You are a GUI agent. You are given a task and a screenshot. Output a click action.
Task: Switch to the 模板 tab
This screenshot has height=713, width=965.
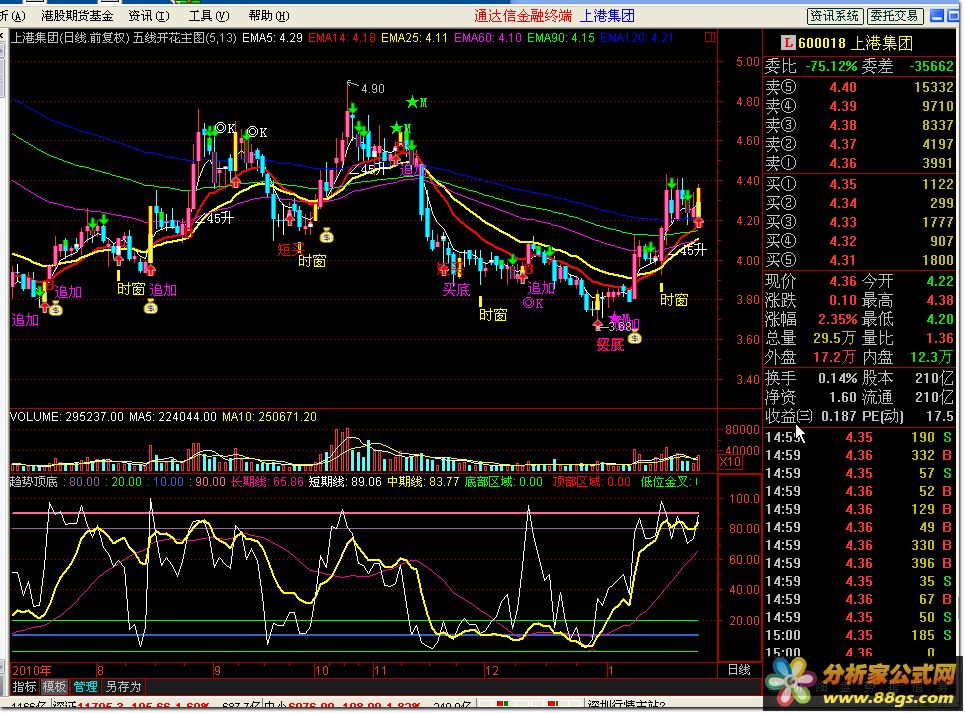tap(54, 687)
